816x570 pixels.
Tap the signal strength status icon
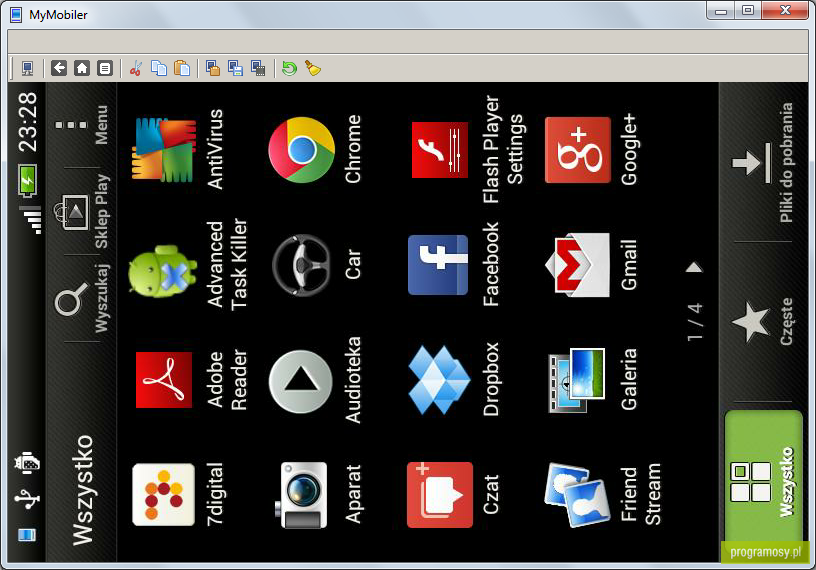[x=31, y=220]
